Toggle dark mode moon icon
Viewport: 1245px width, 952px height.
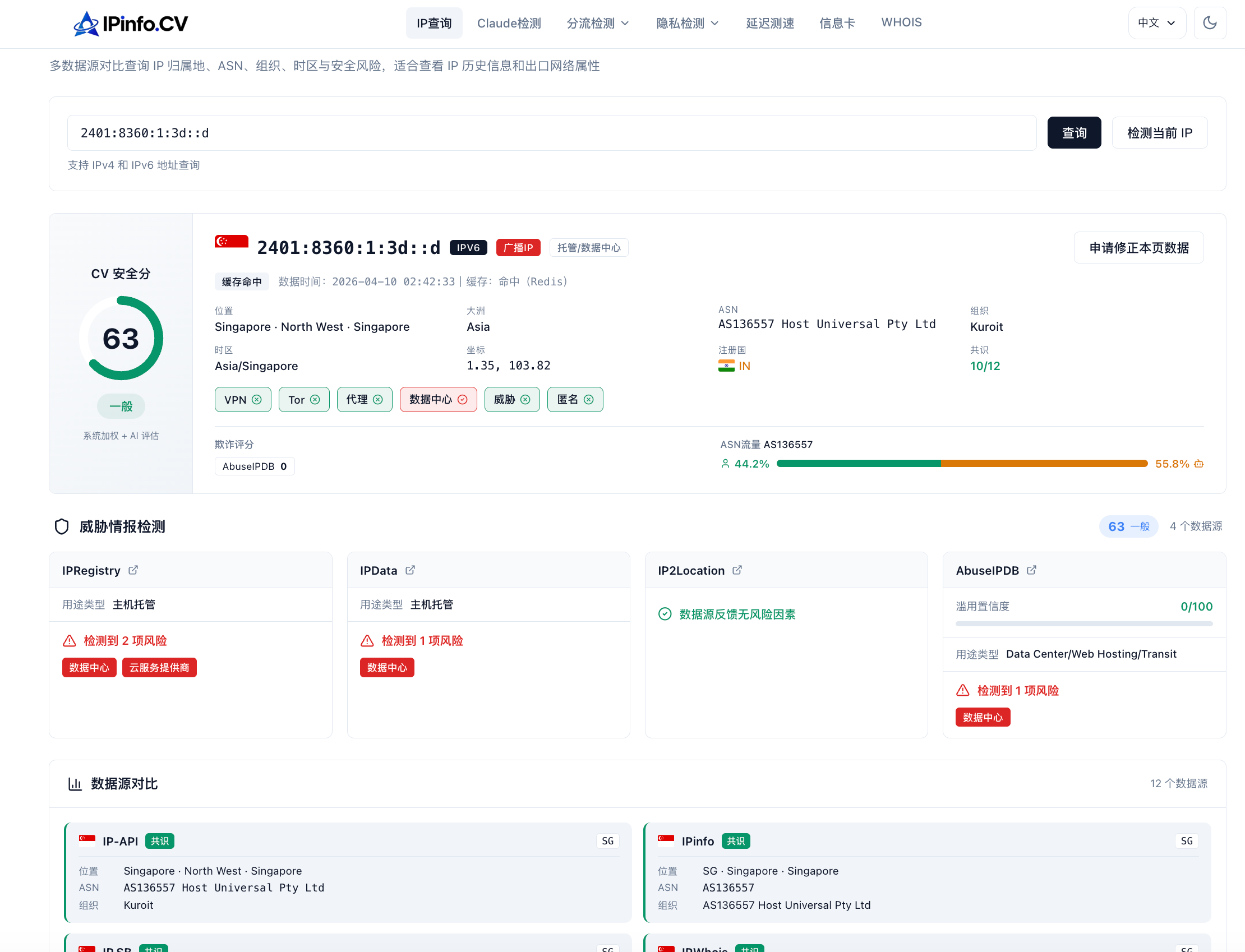pyautogui.click(x=1209, y=22)
